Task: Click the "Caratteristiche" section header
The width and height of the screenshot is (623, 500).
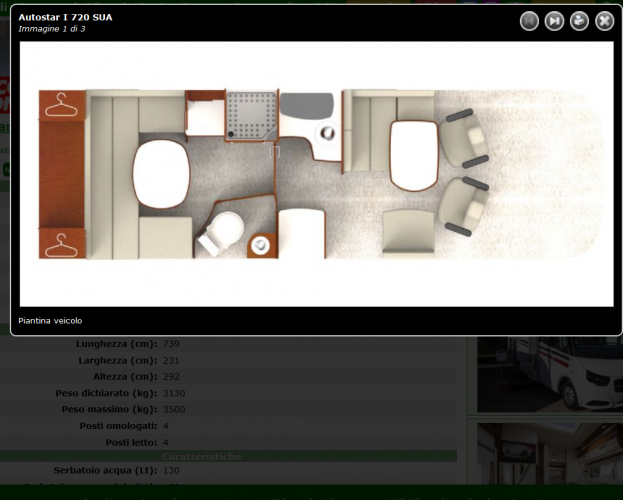Action: [x=200, y=457]
